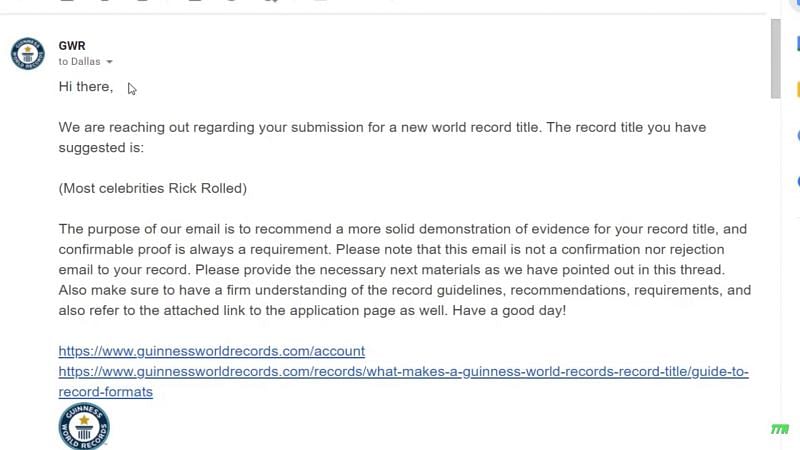Click the Delete icon in top toolbar
This screenshot has height=450, width=800.
(x=143, y=1)
